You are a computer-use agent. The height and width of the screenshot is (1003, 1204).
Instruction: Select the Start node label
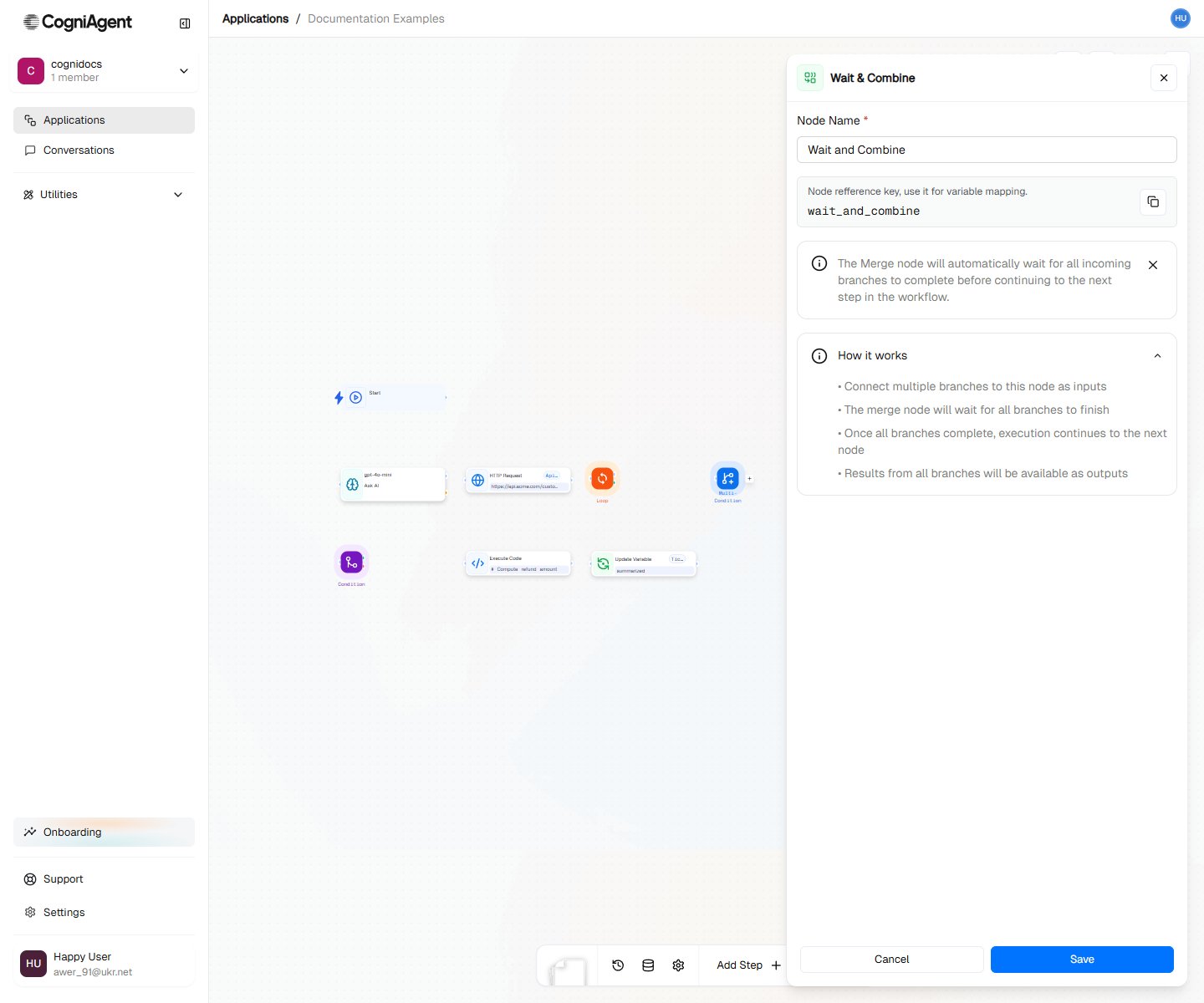[x=375, y=393]
